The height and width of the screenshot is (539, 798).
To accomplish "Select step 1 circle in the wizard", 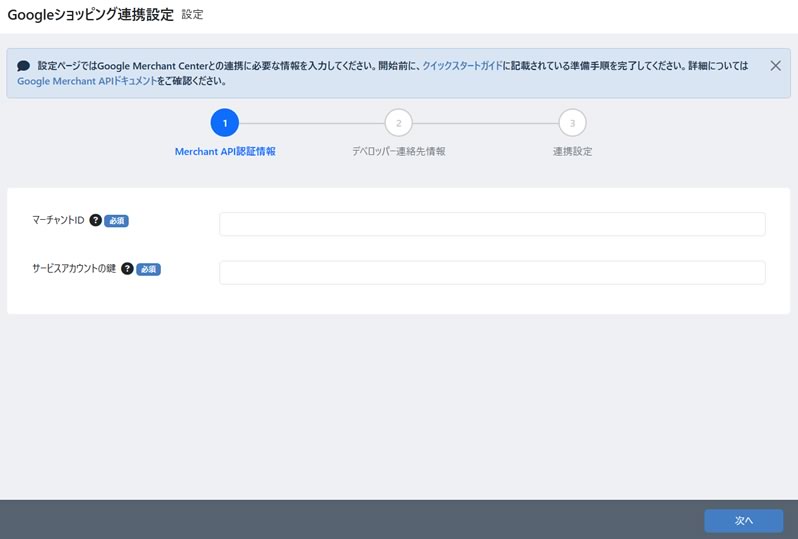I will pyautogui.click(x=224, y=123).
